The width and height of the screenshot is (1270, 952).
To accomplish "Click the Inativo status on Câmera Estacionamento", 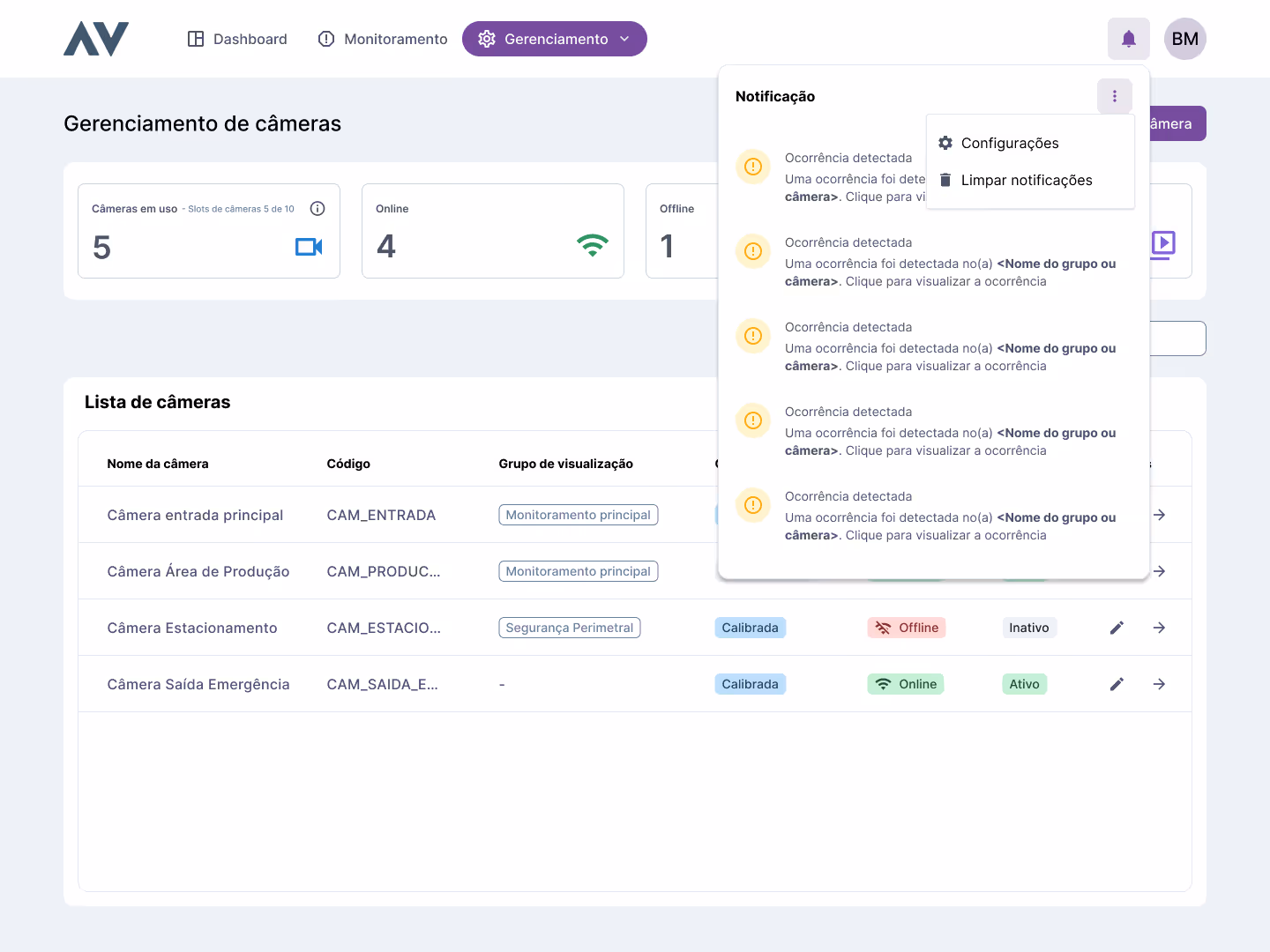I will coord(1029,627).
